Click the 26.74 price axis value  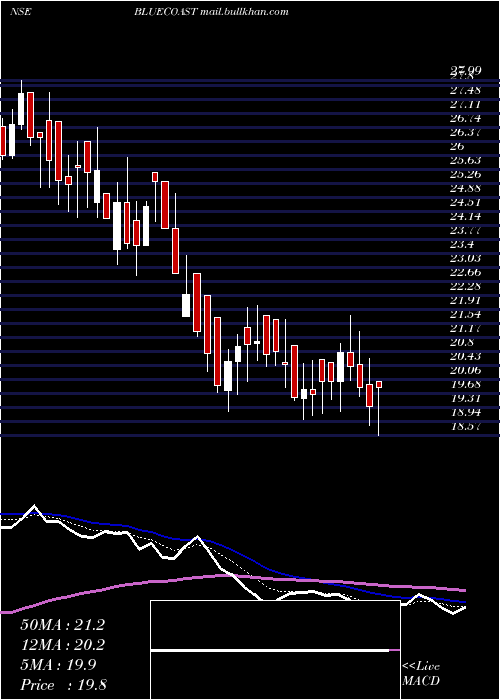(466, 118)
